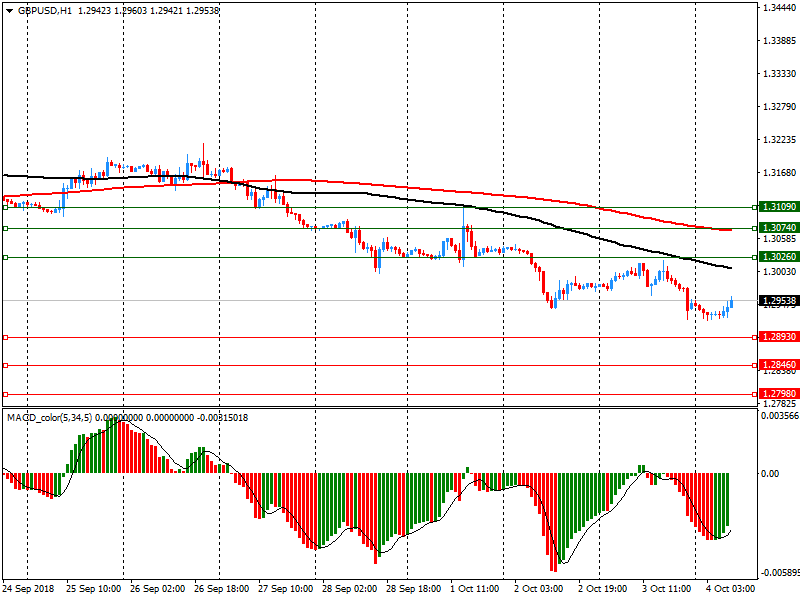Viewport: 800px width, 600px height.
Task: Select the red 1.27980 support price tag
Action: [x=778, y=394]
